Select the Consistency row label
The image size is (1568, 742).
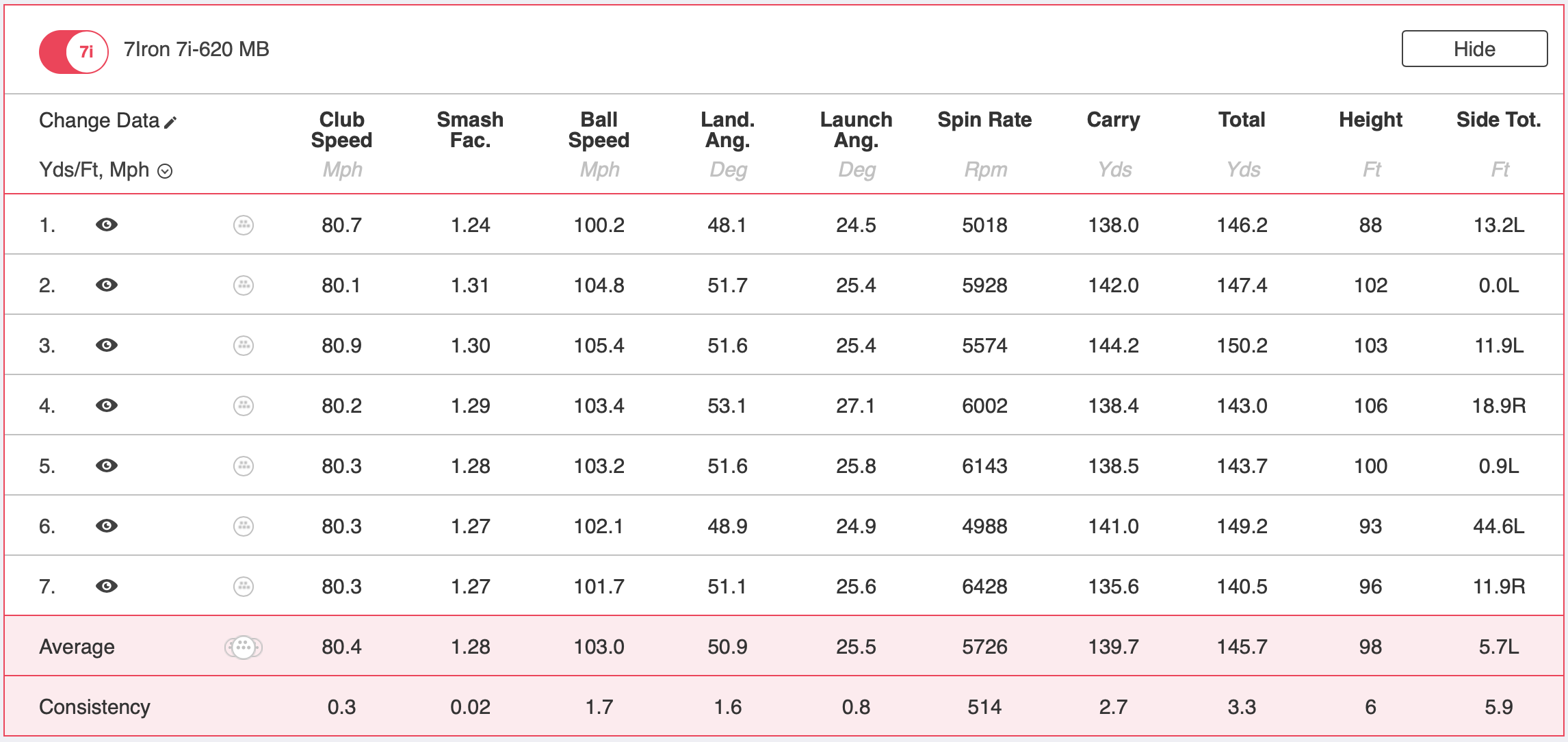(94, 707)
